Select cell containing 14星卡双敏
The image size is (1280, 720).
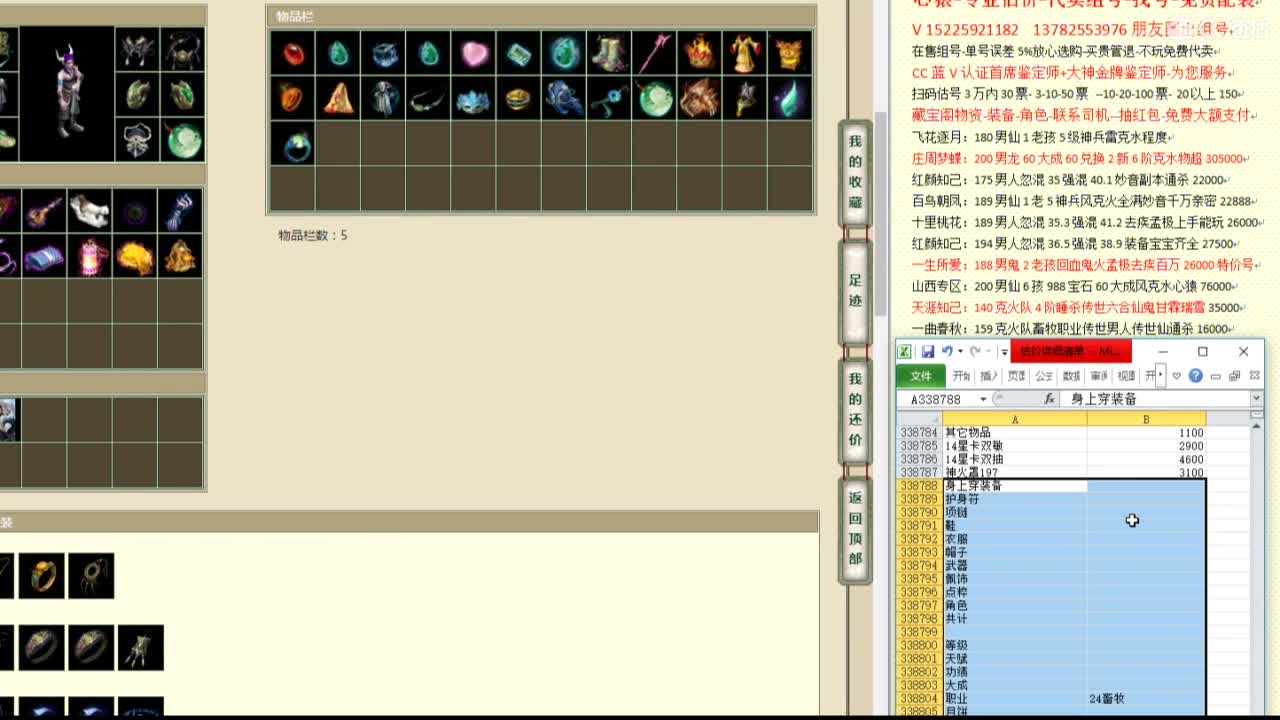click(x=1015, y=446)
